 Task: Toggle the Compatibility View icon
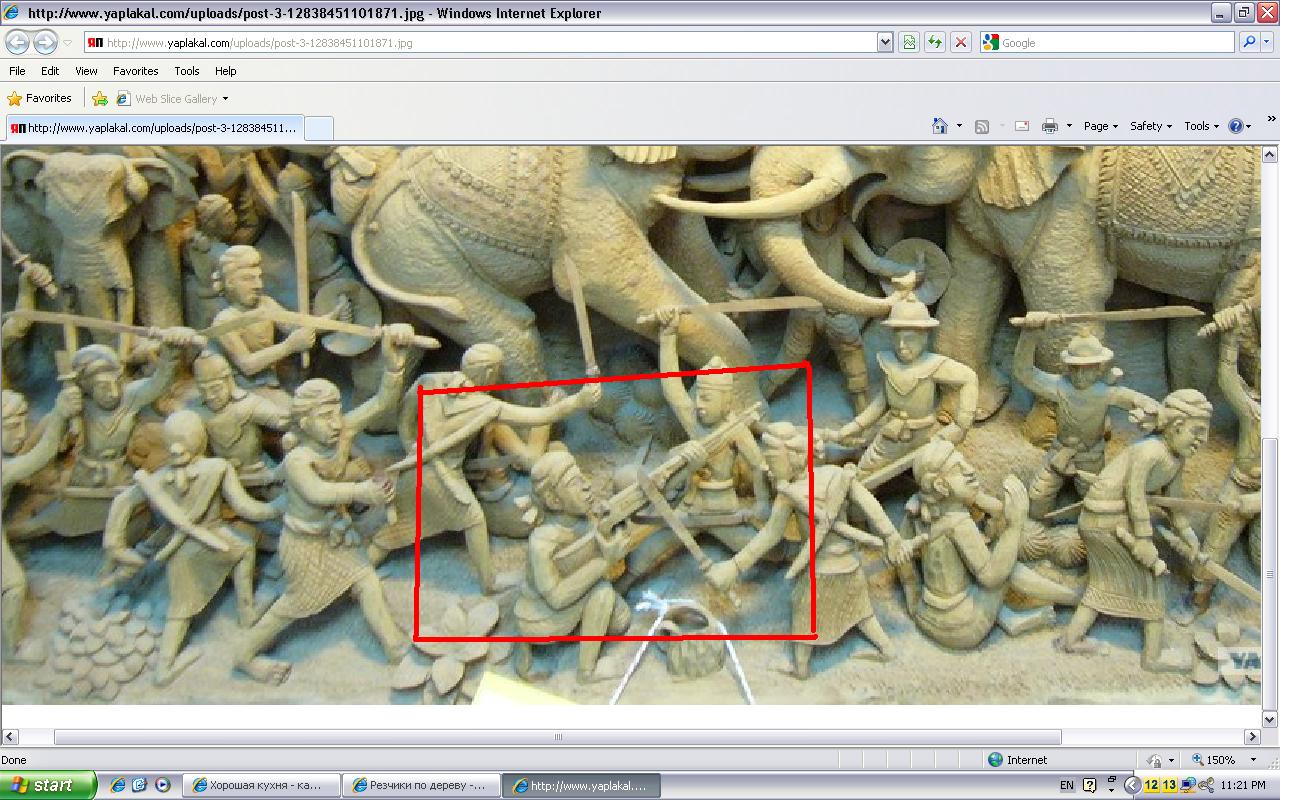pyautogui.click(x=909, y=43)
